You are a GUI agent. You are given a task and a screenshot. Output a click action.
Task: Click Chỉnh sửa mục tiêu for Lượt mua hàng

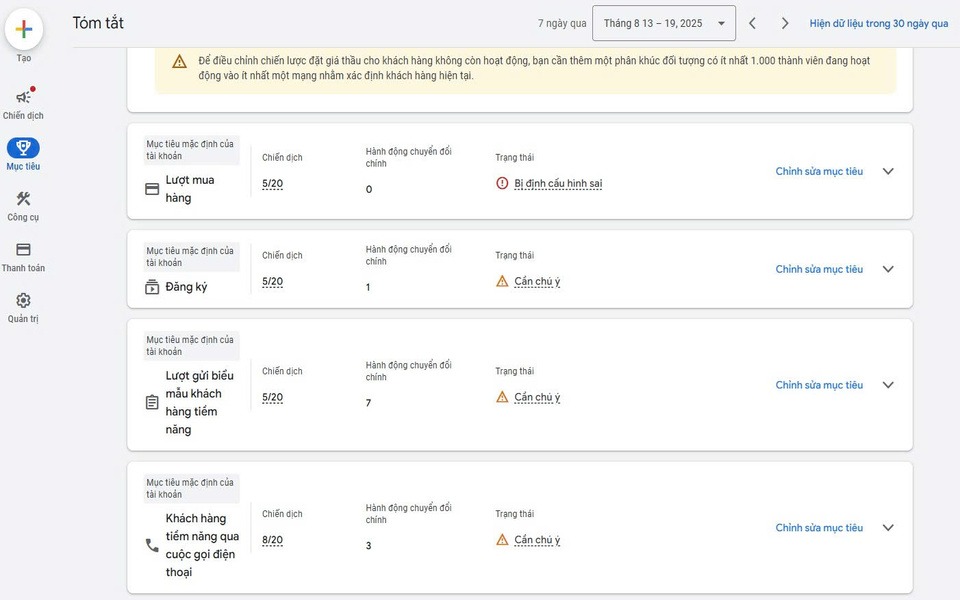pos(819,171)
